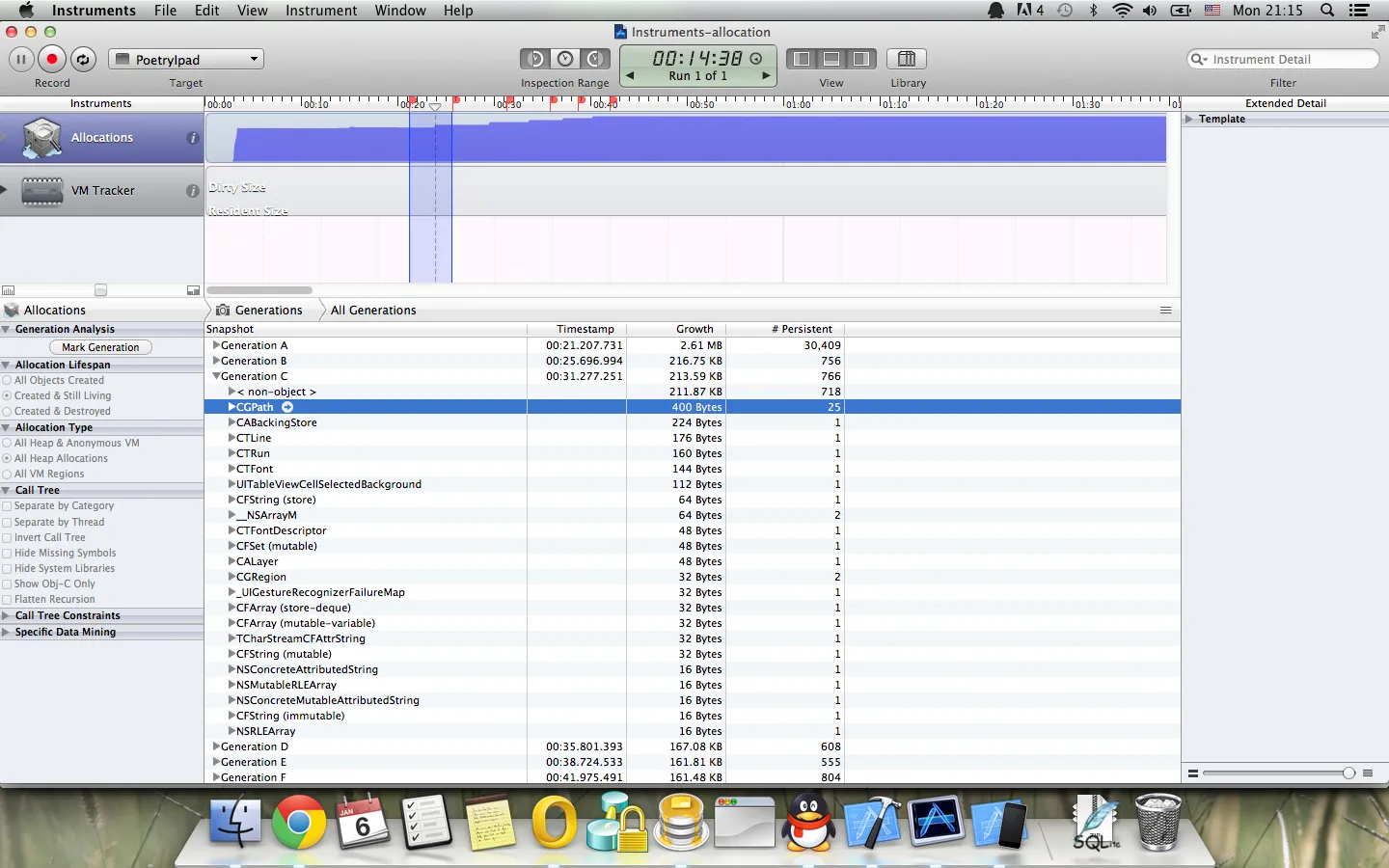Open the Instrument menu
Screen dimensions: 1389x868
(x=321, y=11)
